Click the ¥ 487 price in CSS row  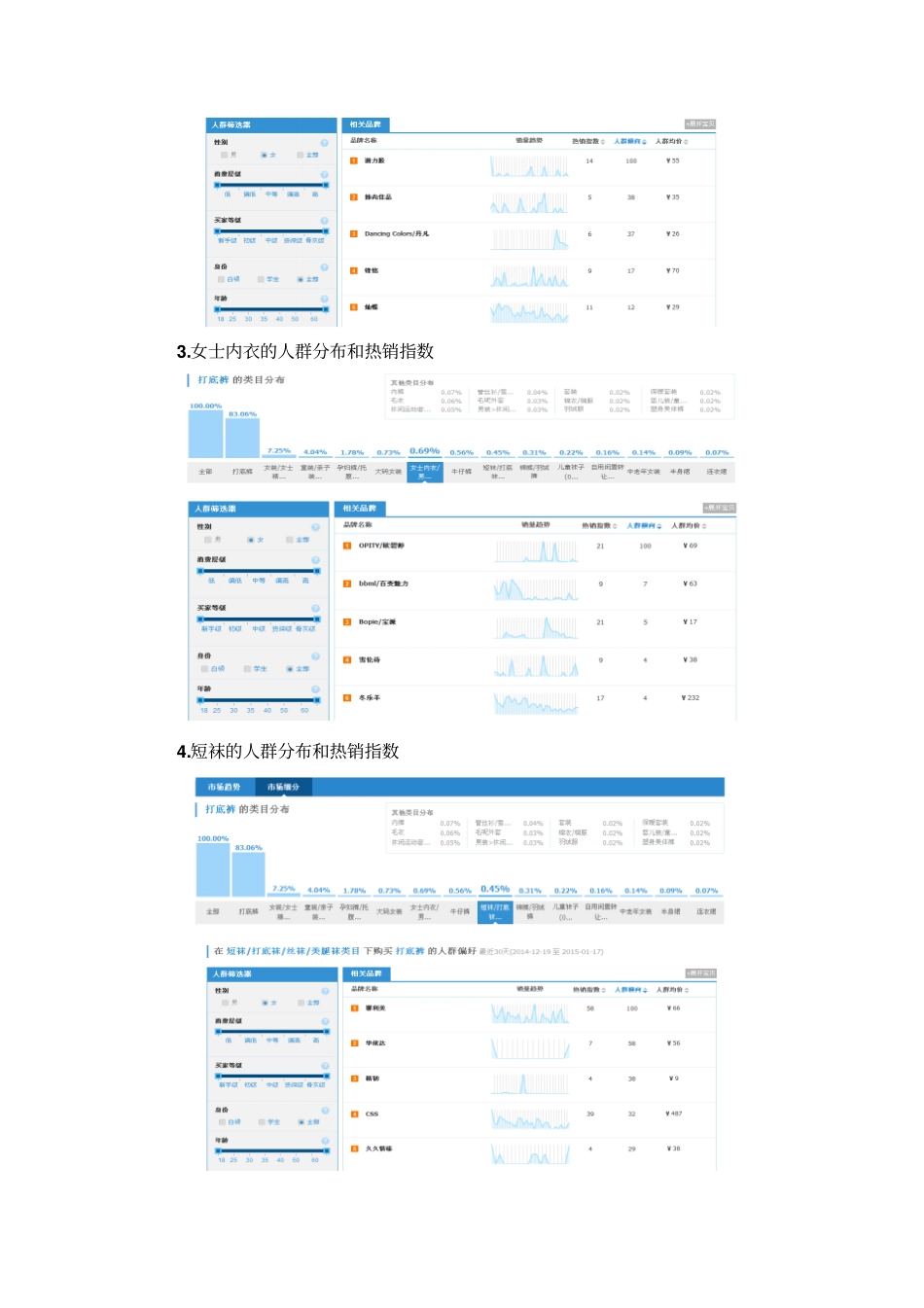click(x=674, y=1114)
